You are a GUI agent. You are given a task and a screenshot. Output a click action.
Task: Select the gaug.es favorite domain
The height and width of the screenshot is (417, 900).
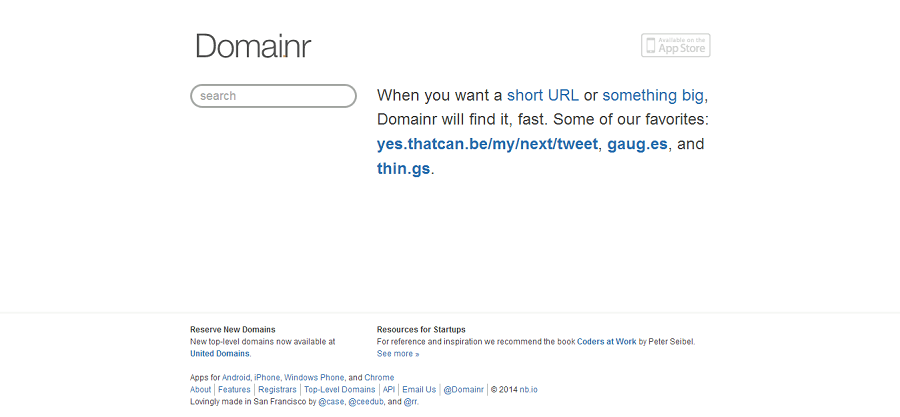click(x=637, y=144)
